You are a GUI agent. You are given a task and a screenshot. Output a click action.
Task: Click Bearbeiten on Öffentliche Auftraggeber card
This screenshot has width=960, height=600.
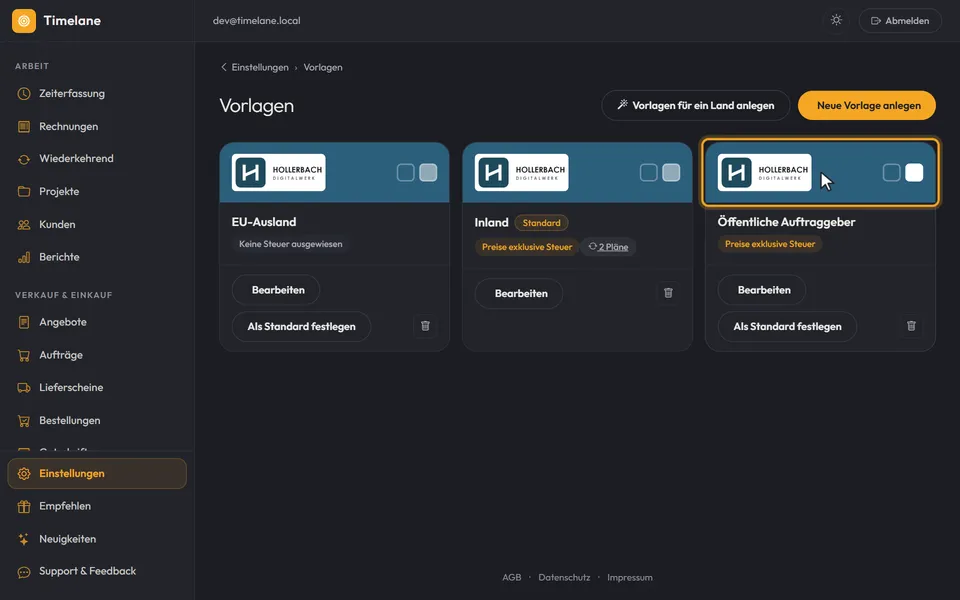762,290
